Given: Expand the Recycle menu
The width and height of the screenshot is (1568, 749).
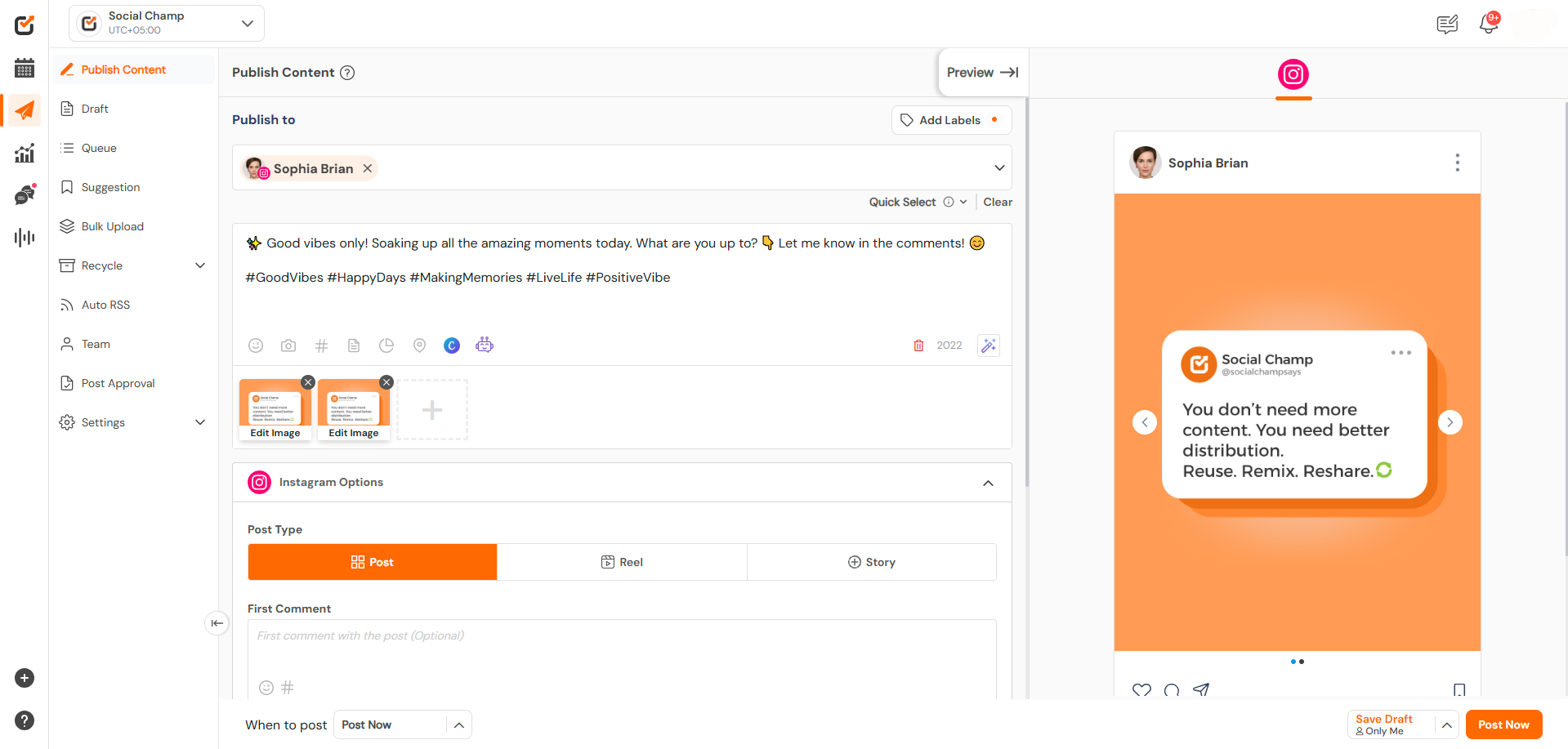Looking at the screenshot, I should pyautogui.click(x=200, y=265).
